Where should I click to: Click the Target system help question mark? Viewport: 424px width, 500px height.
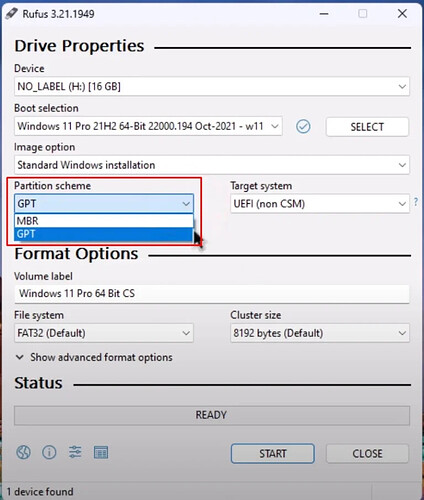pyautogui.click(x=416, y=202)
